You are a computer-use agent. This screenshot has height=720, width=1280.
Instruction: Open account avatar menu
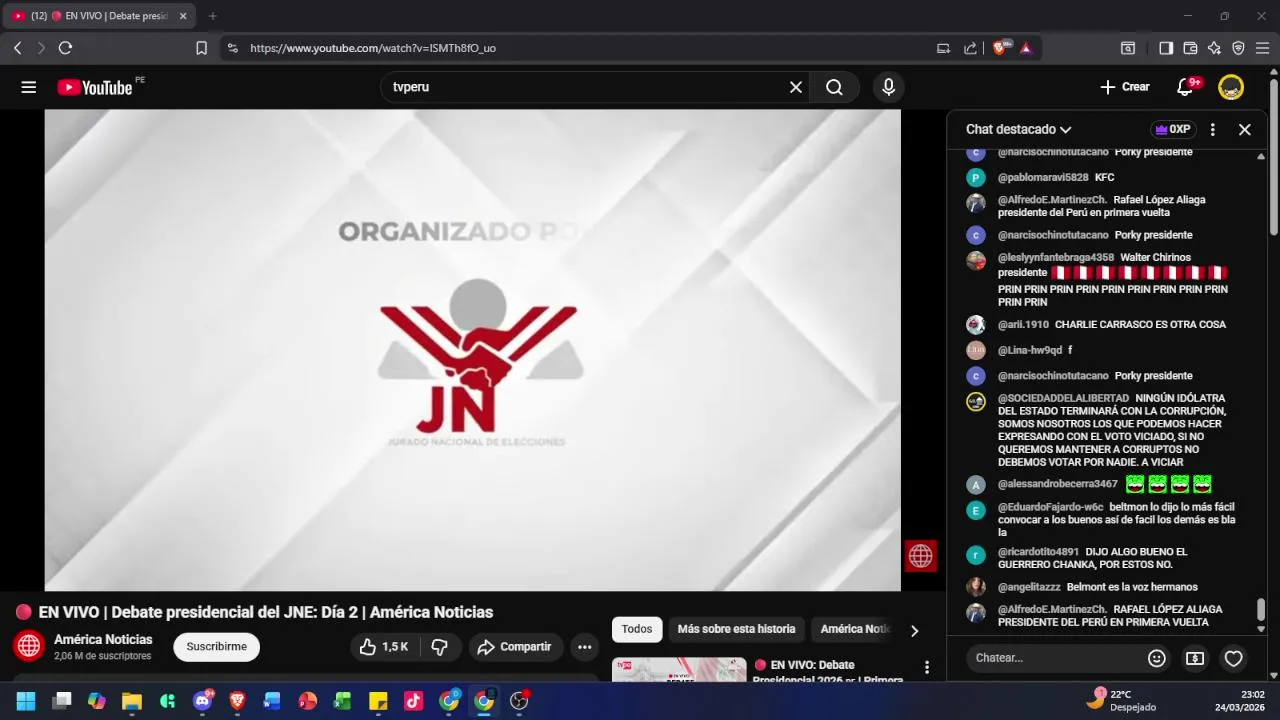click(1231, 87)
